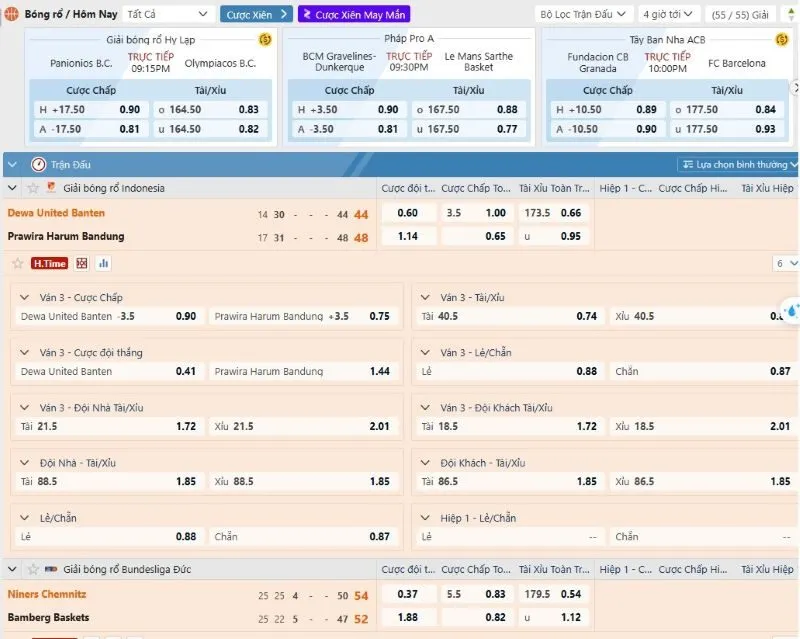Select Prawira Harum Bandung odds 1.44
Viewport: 800px width, 639px height.
[379, 371]
